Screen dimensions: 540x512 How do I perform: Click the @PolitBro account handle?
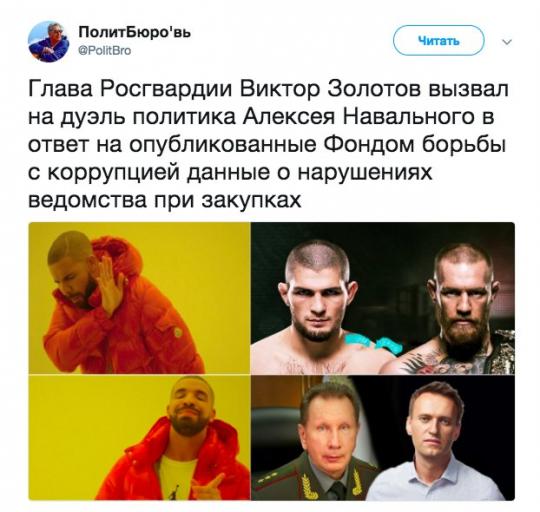point(105,51)
